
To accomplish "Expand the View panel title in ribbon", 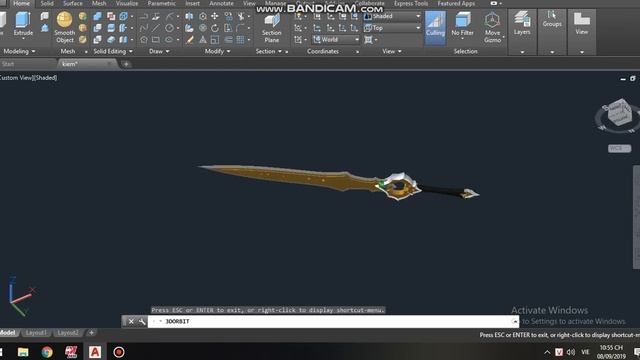I will (392, 51).
